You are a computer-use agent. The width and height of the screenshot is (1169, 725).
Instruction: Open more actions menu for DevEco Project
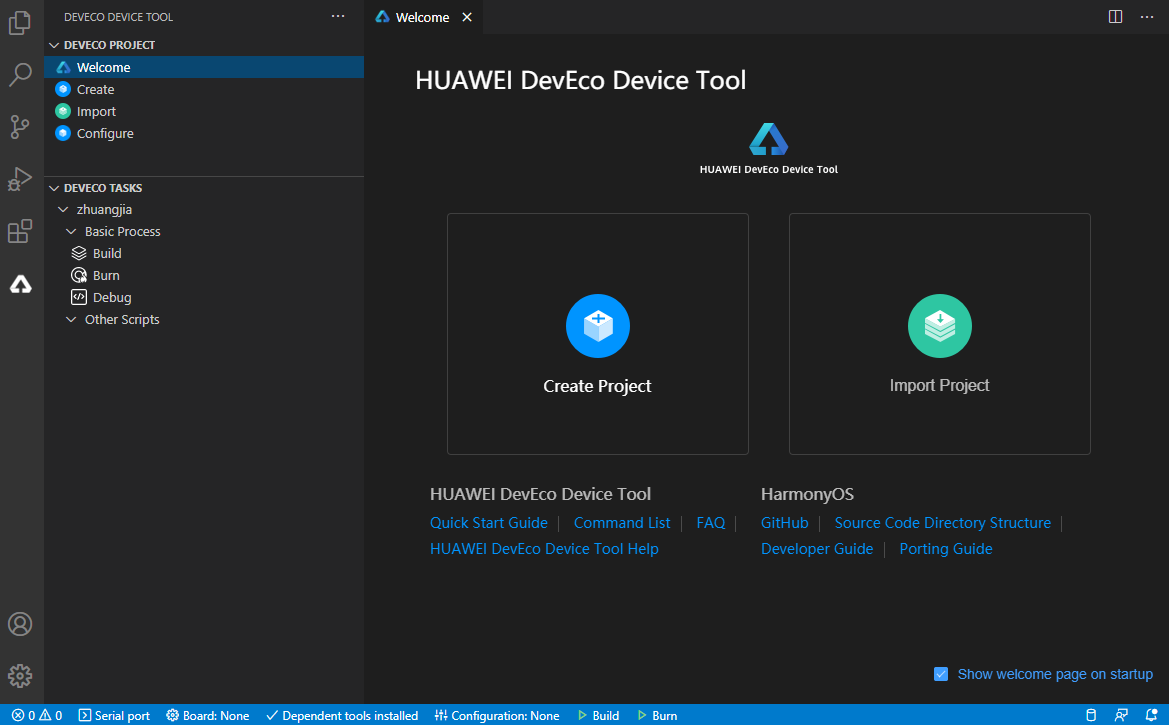pos(337,16)
